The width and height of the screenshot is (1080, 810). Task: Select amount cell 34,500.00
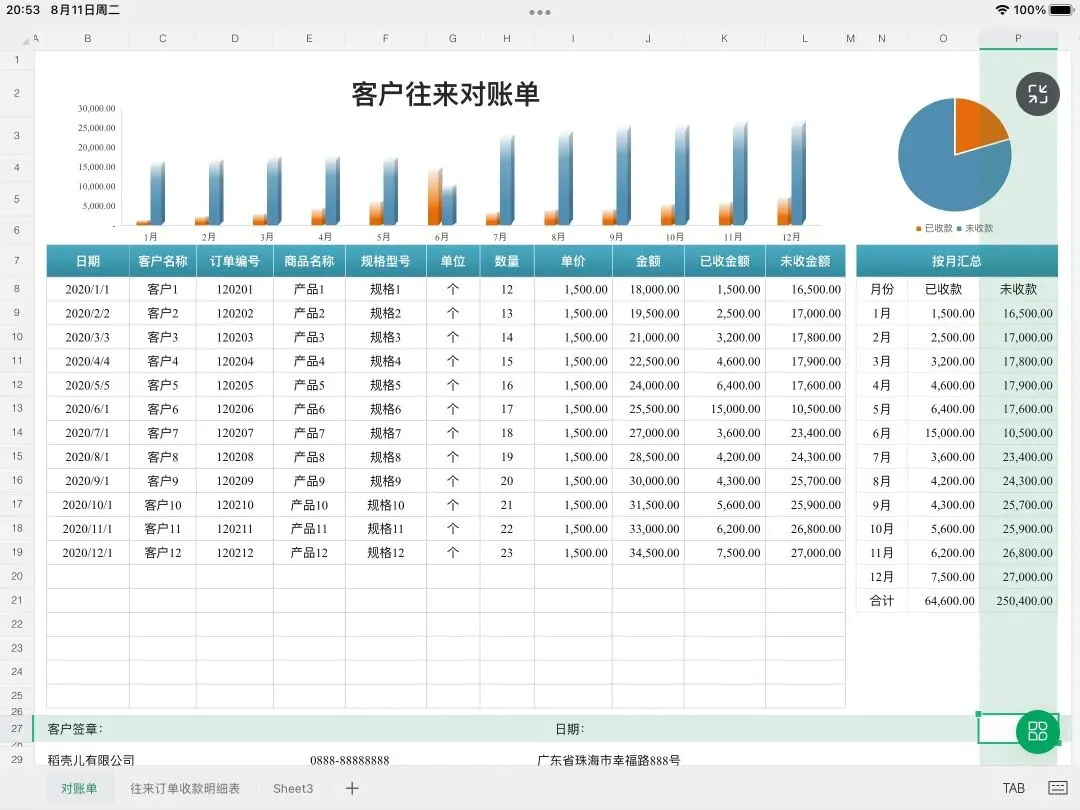click(648, 552)
